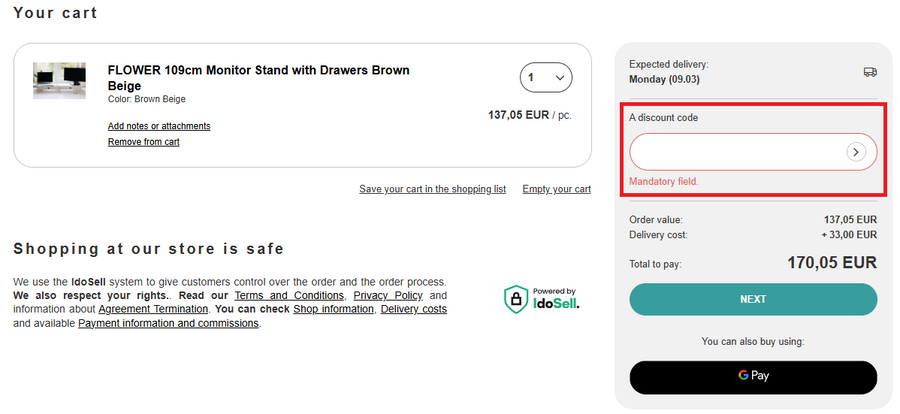The image size is (900, 414).
Task: Focus the discount code input field
Action: tap(735, 152)
